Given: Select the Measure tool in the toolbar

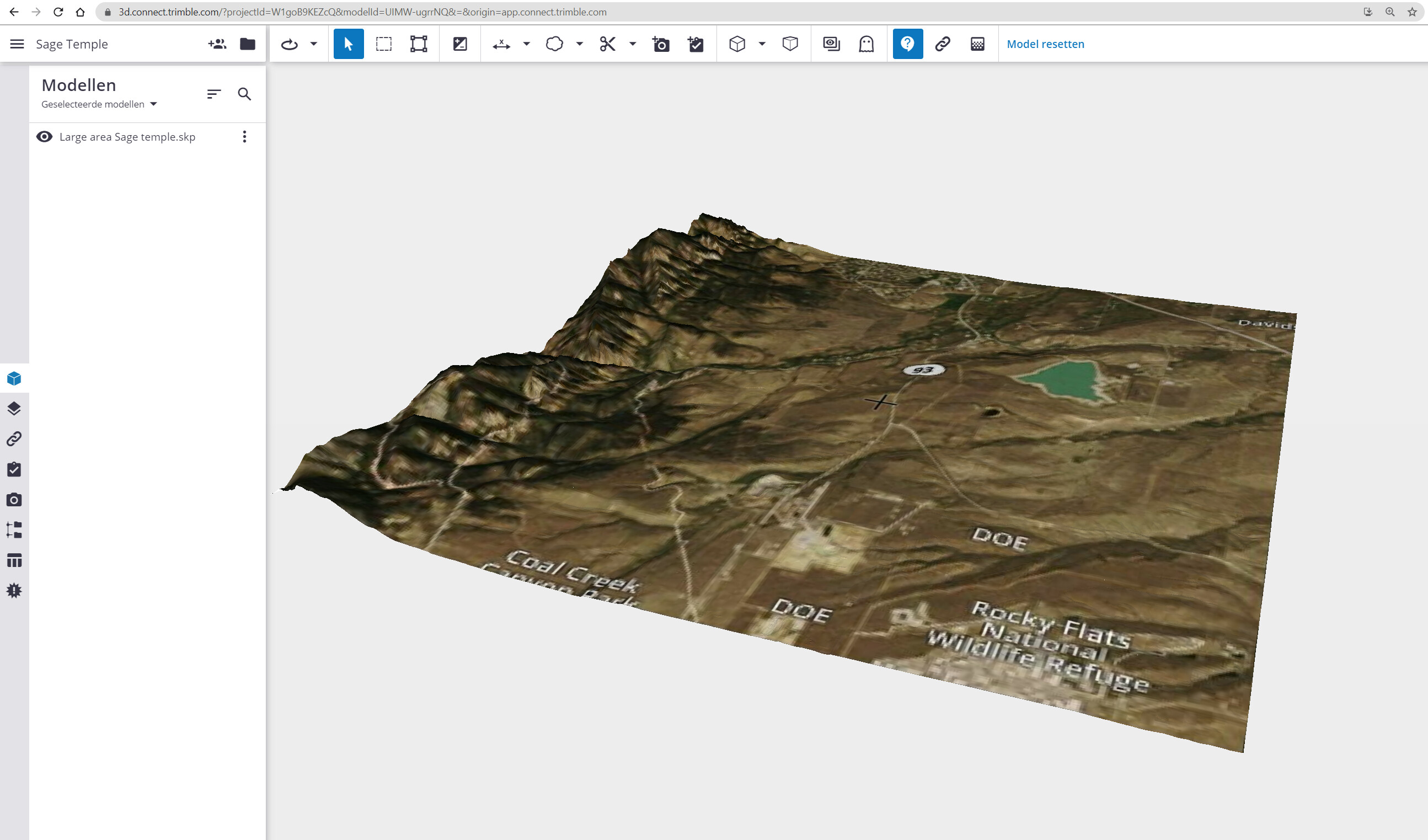Looking at the screenshot, I should point(501,44).
